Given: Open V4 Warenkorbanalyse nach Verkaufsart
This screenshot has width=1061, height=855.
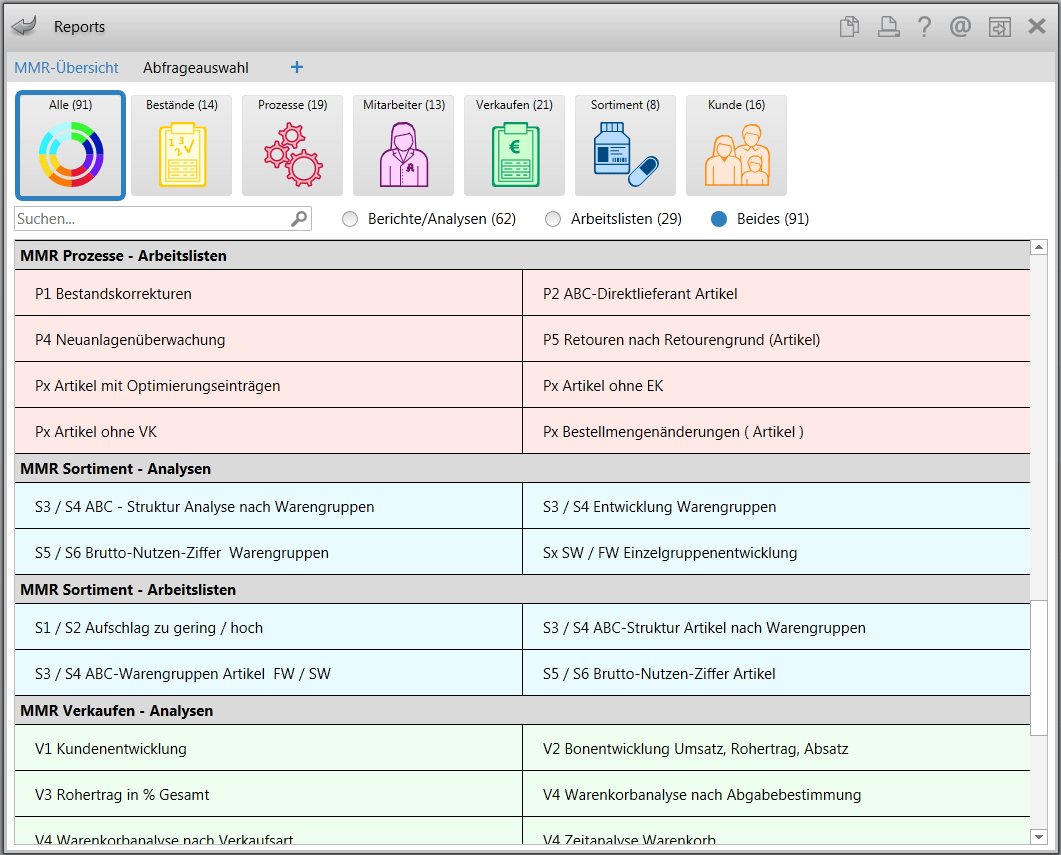Looking at the screenshot, I should pos(268,832).
